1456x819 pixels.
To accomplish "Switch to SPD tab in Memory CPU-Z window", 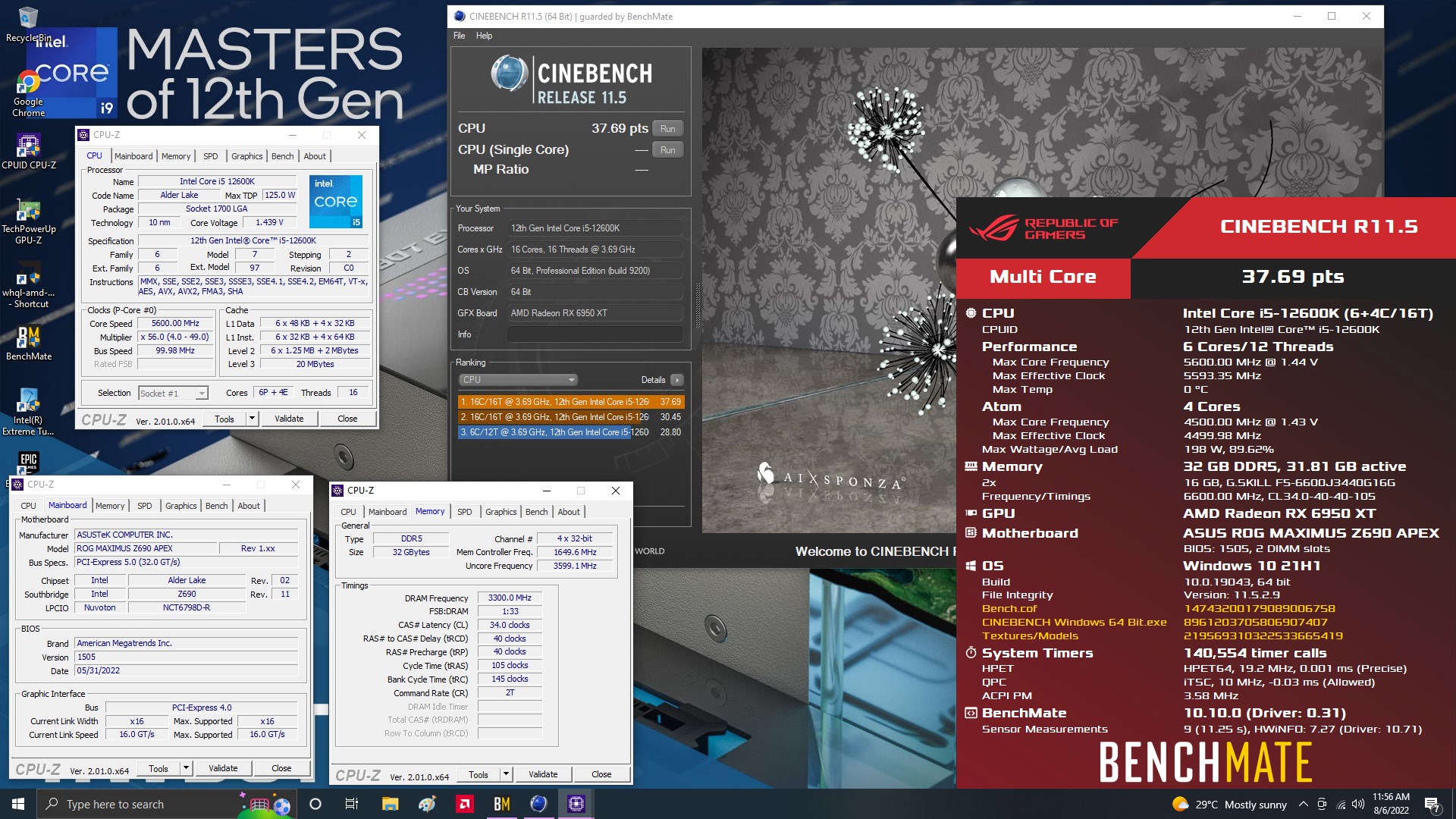I will point(465,512).
